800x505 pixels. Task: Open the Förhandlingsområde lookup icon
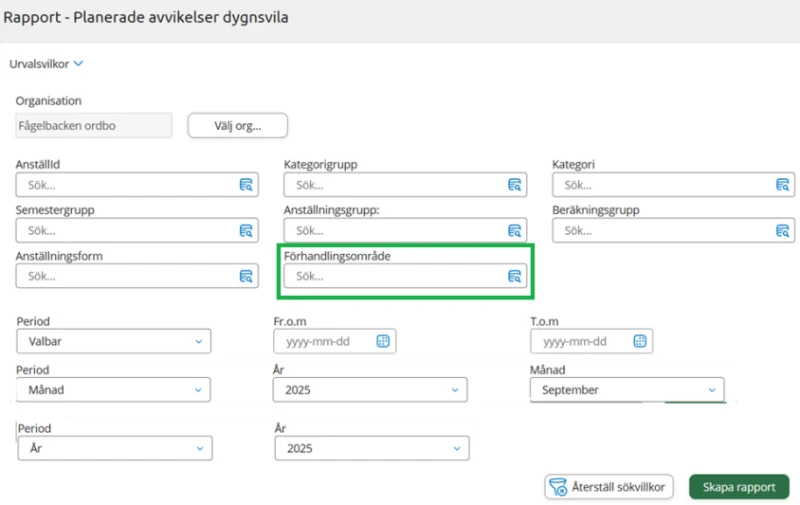514,277
